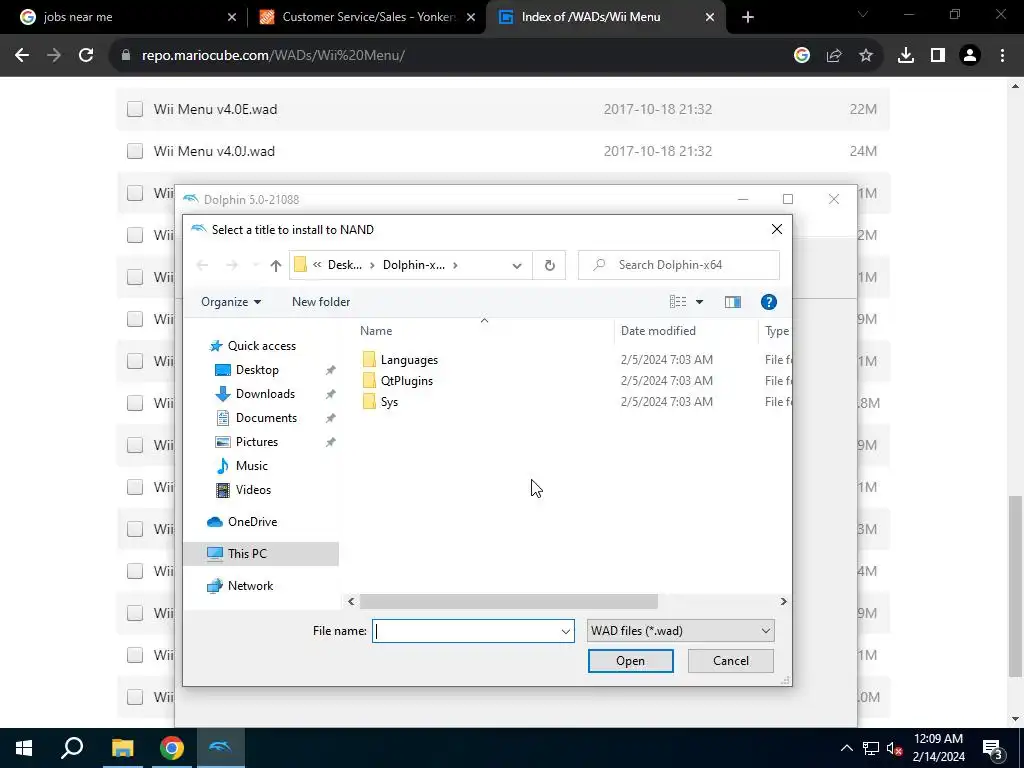Click the browser page vertical scrollbar
The image size is (1024, 768).
point(1014,586)
